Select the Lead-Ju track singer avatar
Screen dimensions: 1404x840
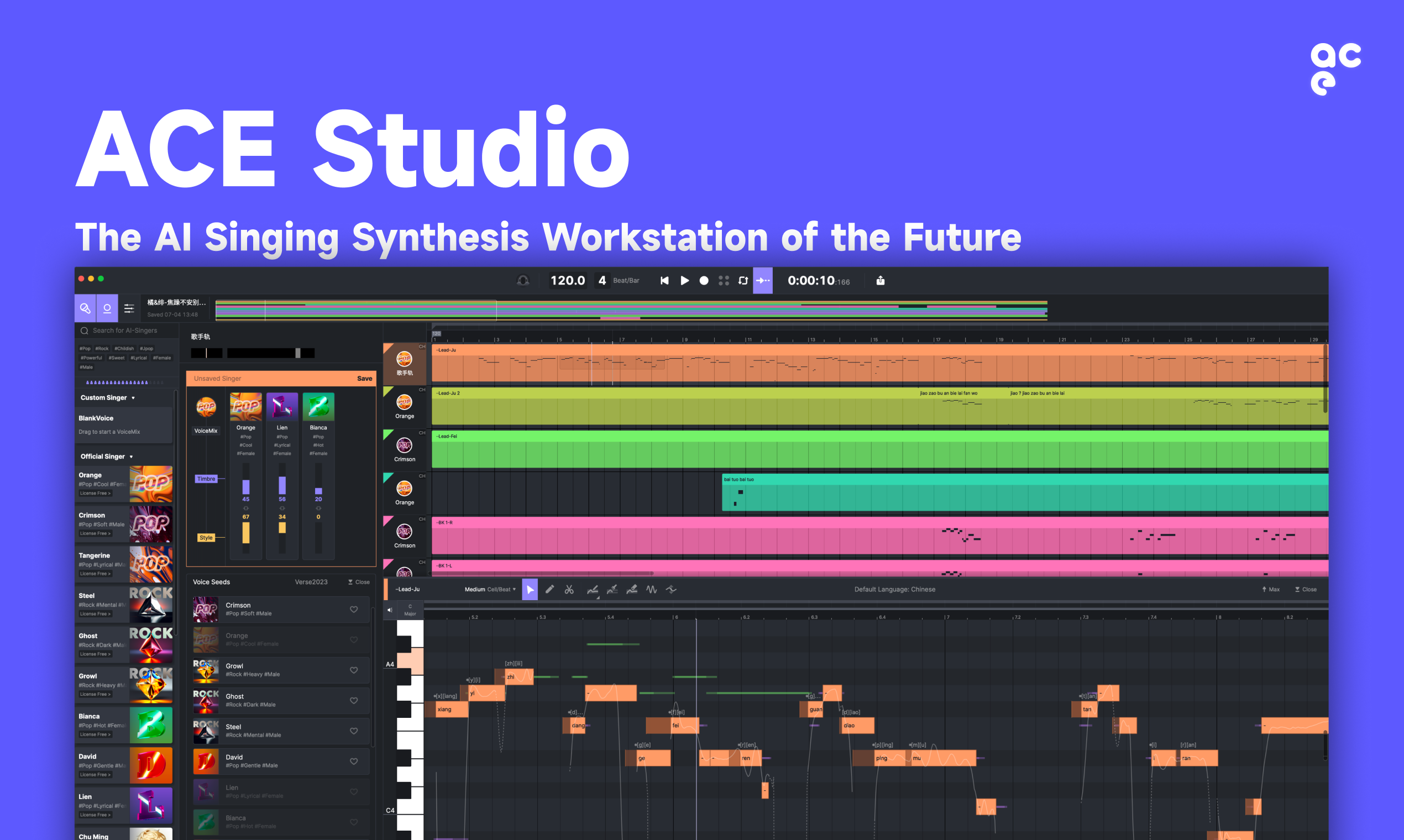tap(404, 359)
